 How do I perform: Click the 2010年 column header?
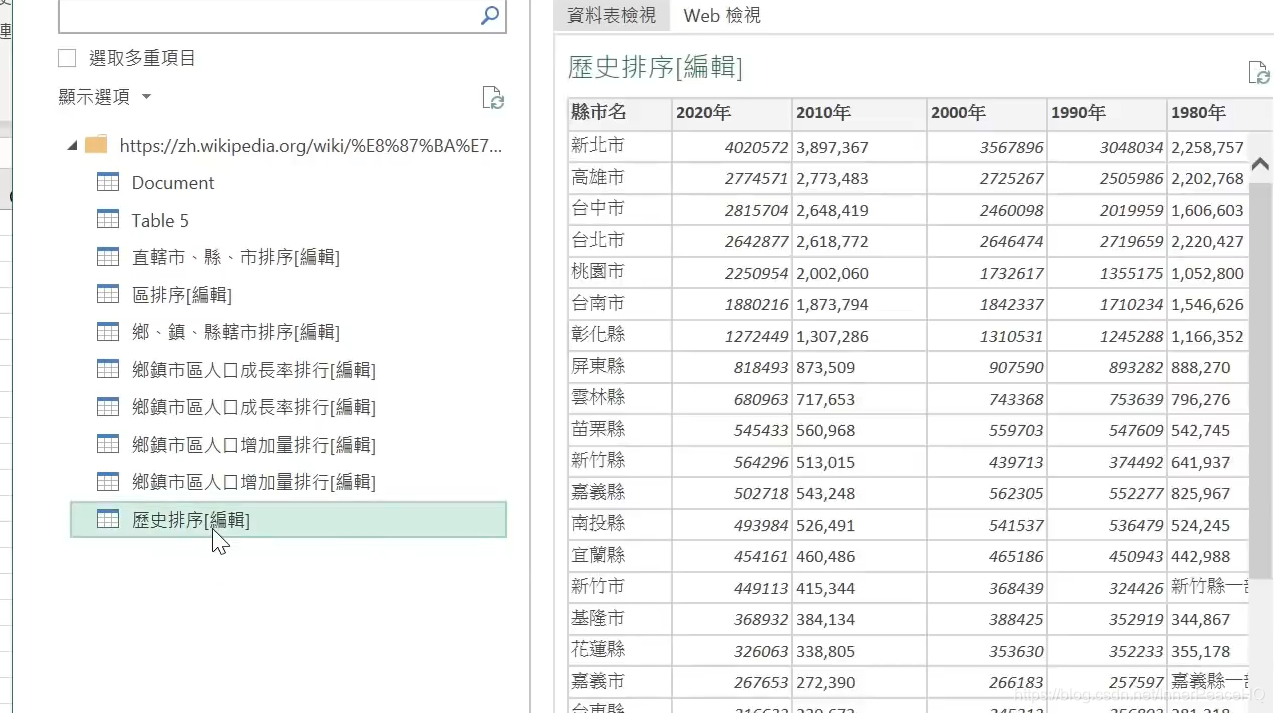(x=860, y=113)
